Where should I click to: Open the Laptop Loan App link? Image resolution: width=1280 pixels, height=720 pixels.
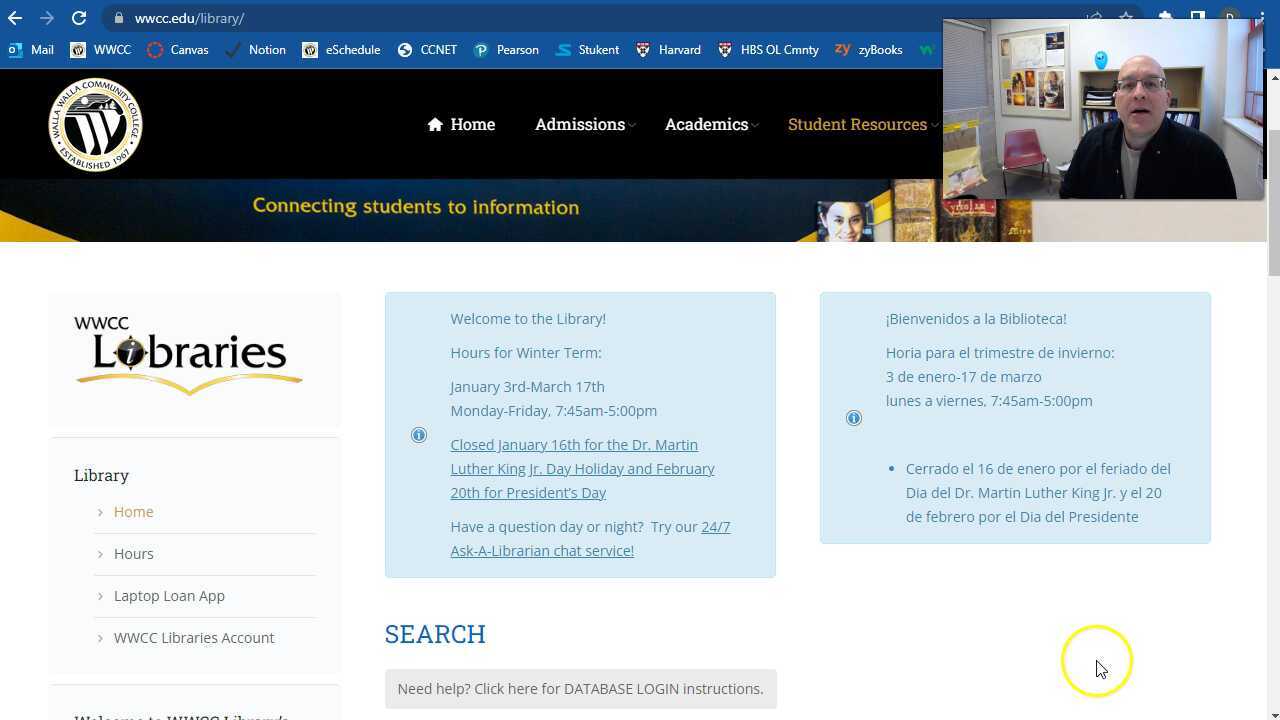[x=169, y=596]
